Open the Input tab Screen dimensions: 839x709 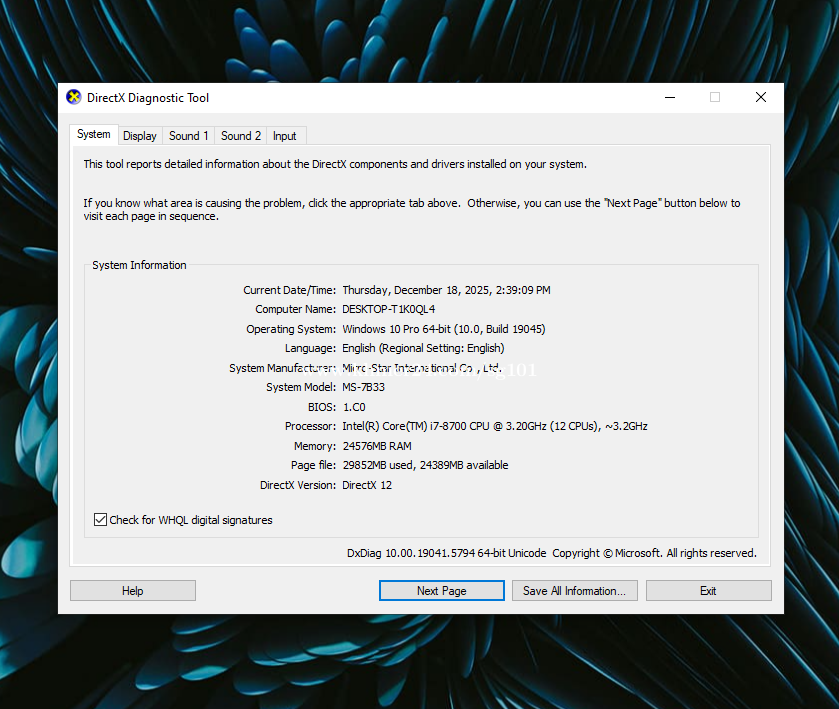point(285,136)
